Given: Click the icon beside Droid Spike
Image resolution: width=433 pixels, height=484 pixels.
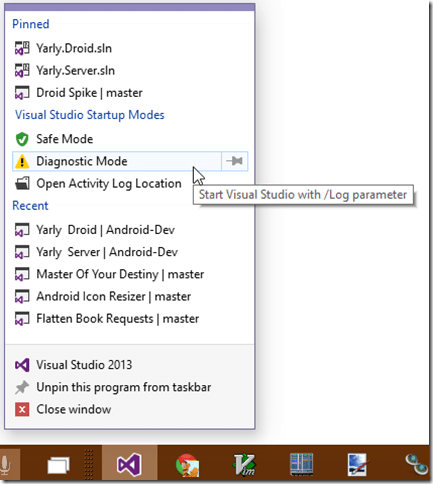Looking at the screenshot, I should tap(22, 93).
